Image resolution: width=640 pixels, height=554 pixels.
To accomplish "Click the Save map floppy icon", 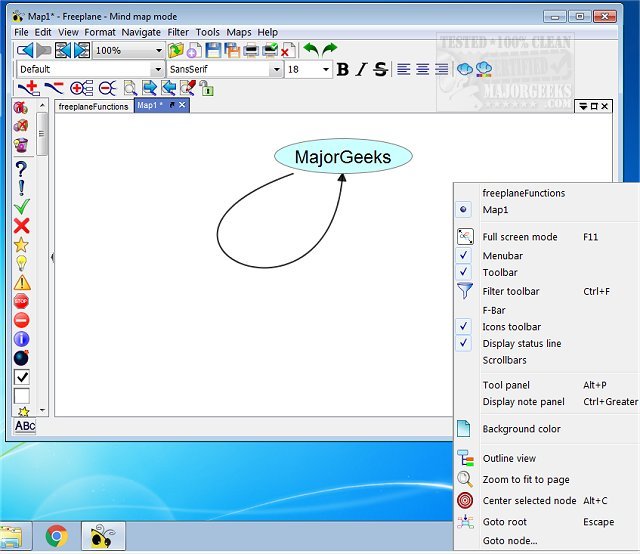I will [x=213, y=50].
